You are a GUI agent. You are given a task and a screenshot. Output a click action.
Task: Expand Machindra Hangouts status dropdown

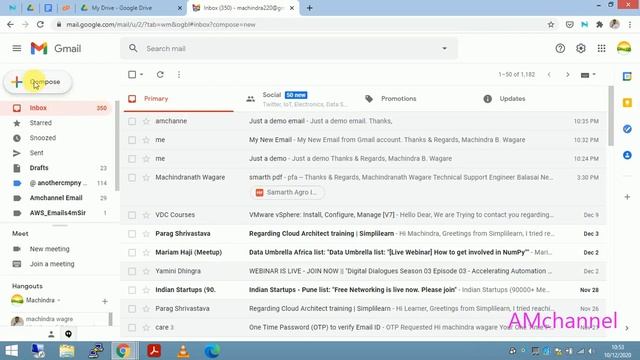click(59, 300)
